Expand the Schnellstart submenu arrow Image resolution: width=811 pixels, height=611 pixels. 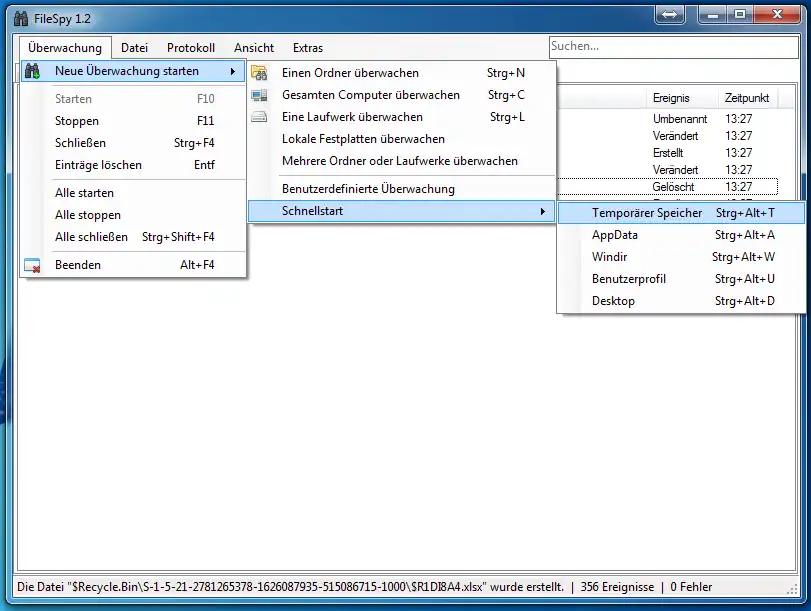pyautogui.click(x=543, y=211)
